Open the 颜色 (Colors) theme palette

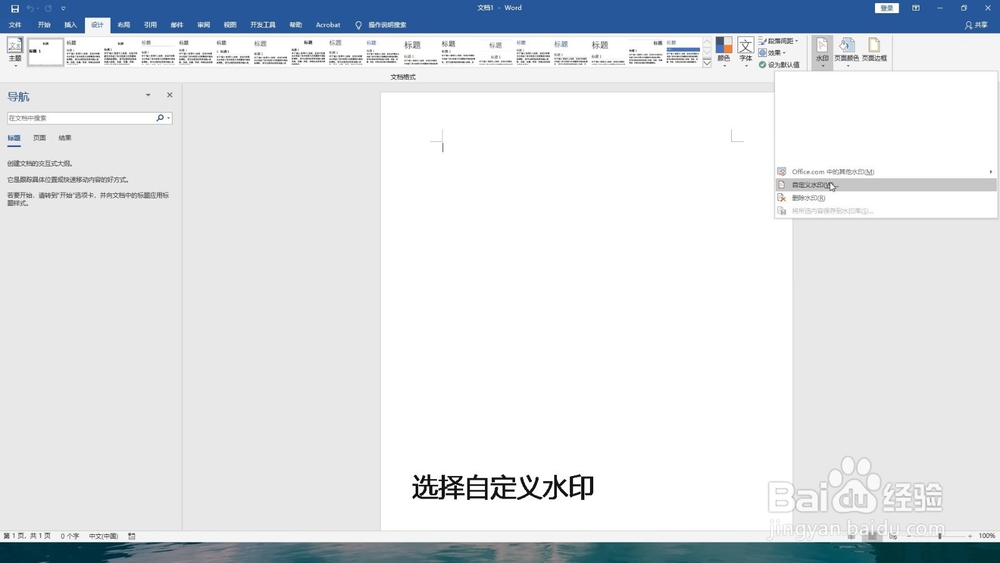point(724,52)
